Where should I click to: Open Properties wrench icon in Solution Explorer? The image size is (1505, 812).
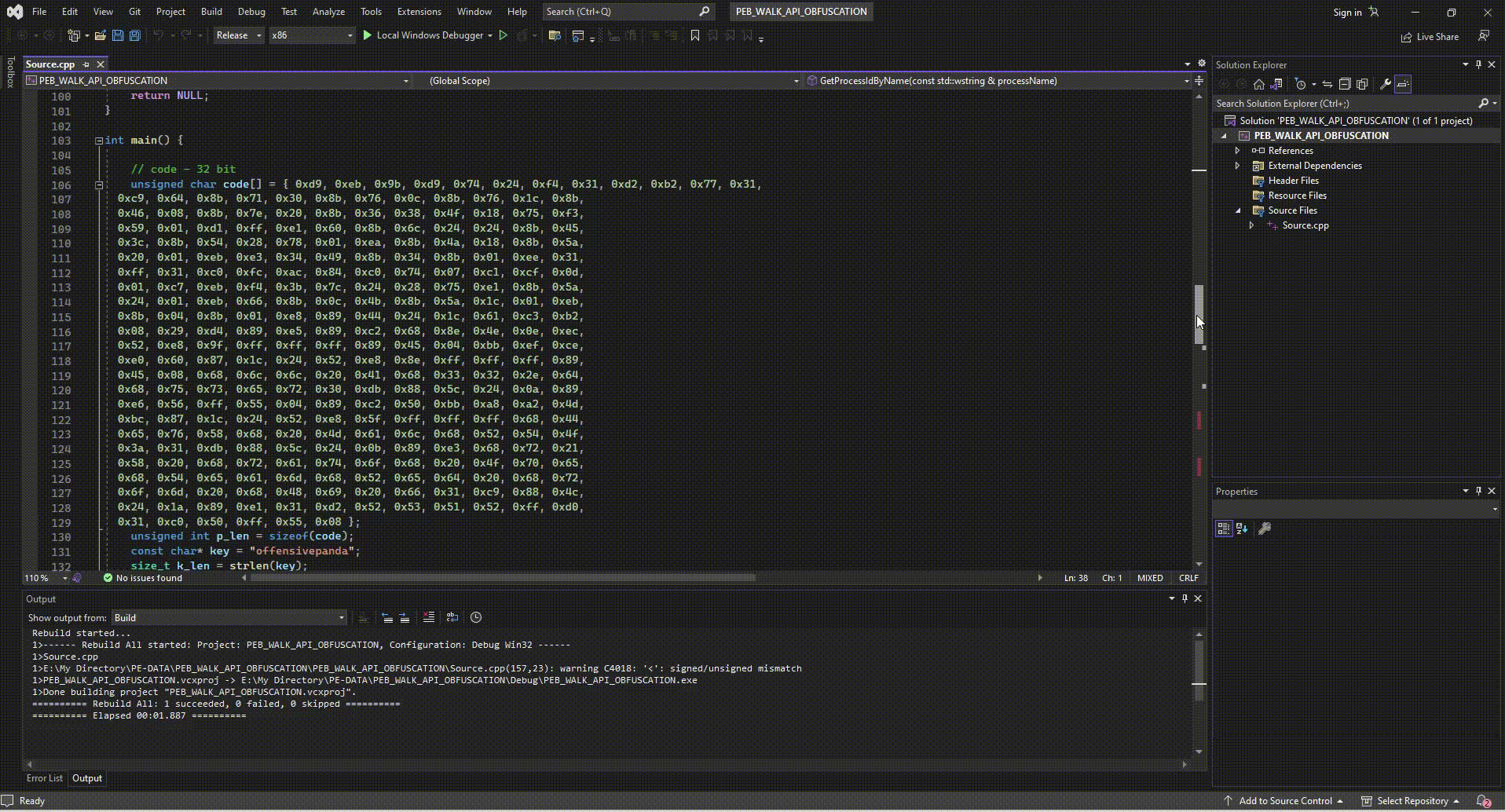pos(1386,84)
